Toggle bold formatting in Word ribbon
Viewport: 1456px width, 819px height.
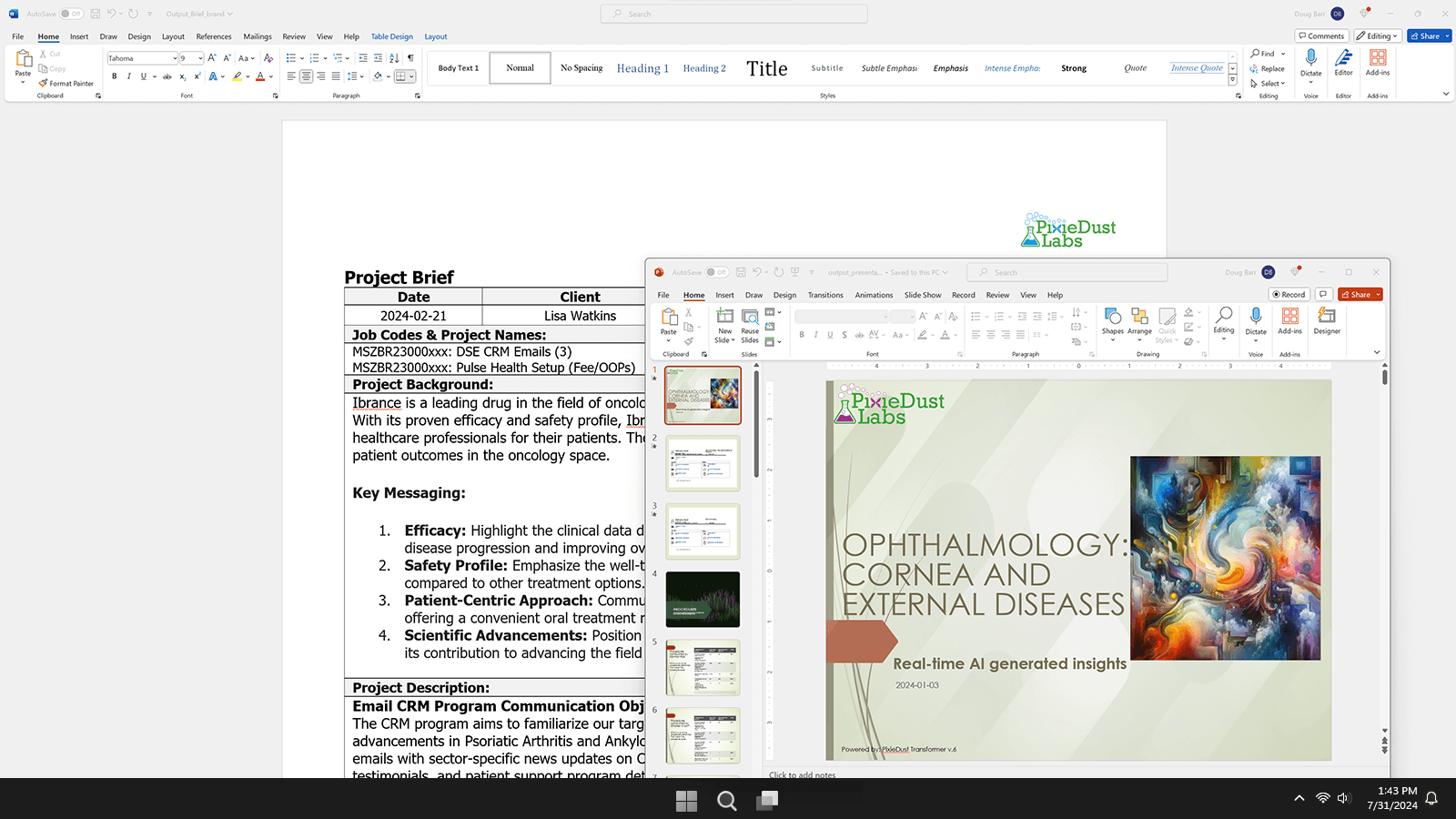pyautogui.click(x=114, y=76)
